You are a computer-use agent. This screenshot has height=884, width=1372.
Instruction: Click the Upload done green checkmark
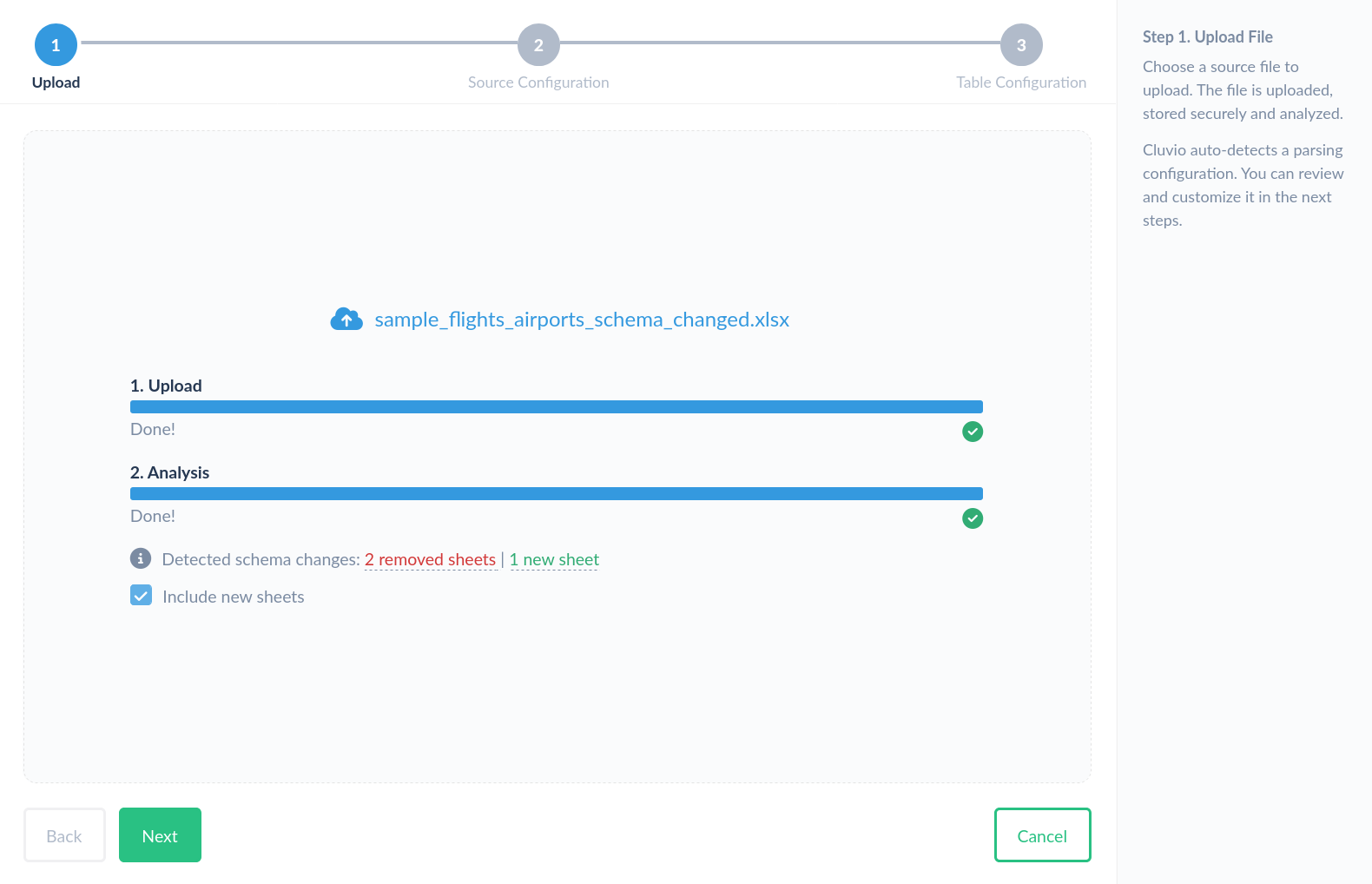pyautogui.click(x=973, y=432)
